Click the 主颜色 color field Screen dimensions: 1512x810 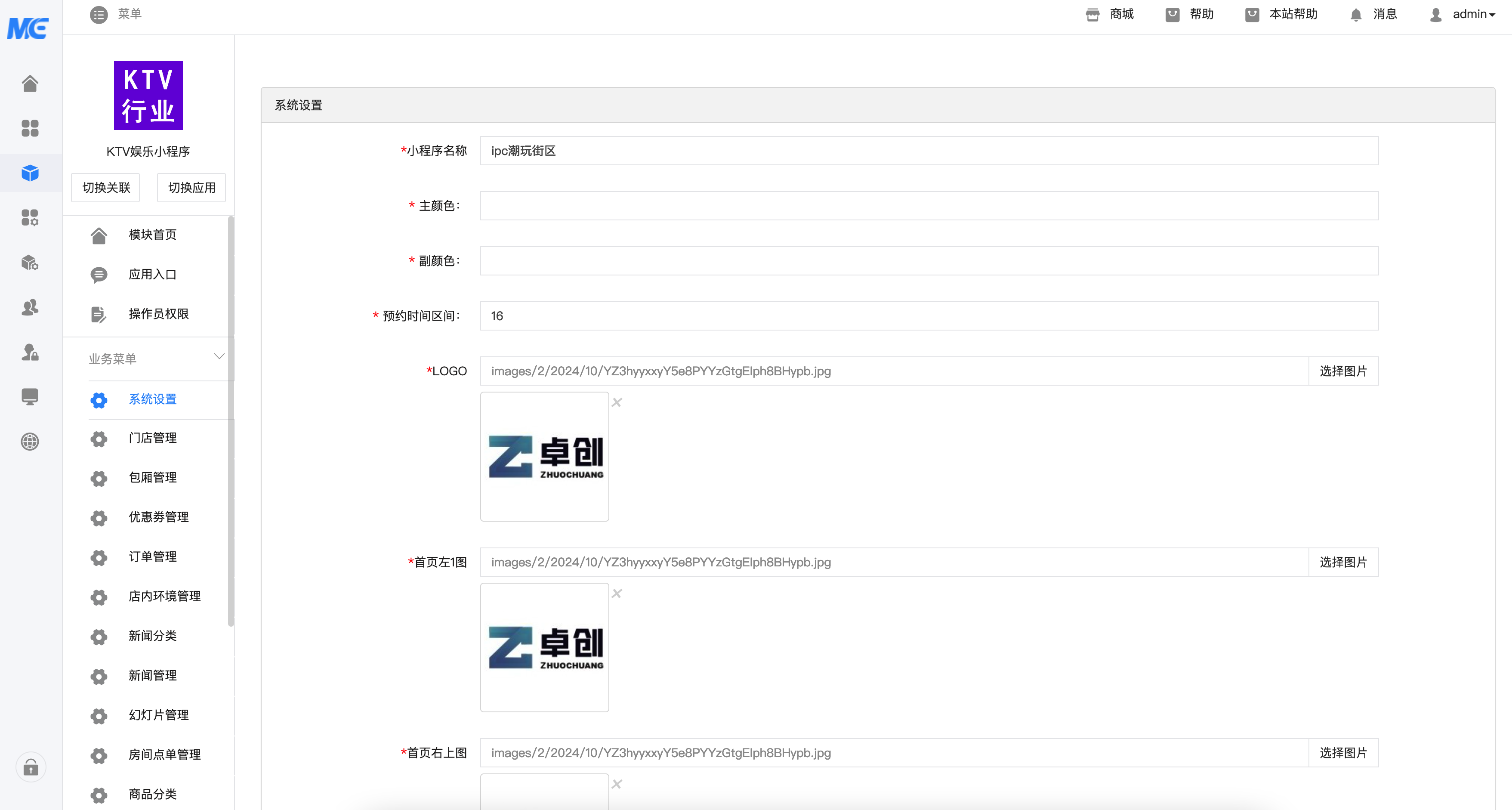point(929,205)
